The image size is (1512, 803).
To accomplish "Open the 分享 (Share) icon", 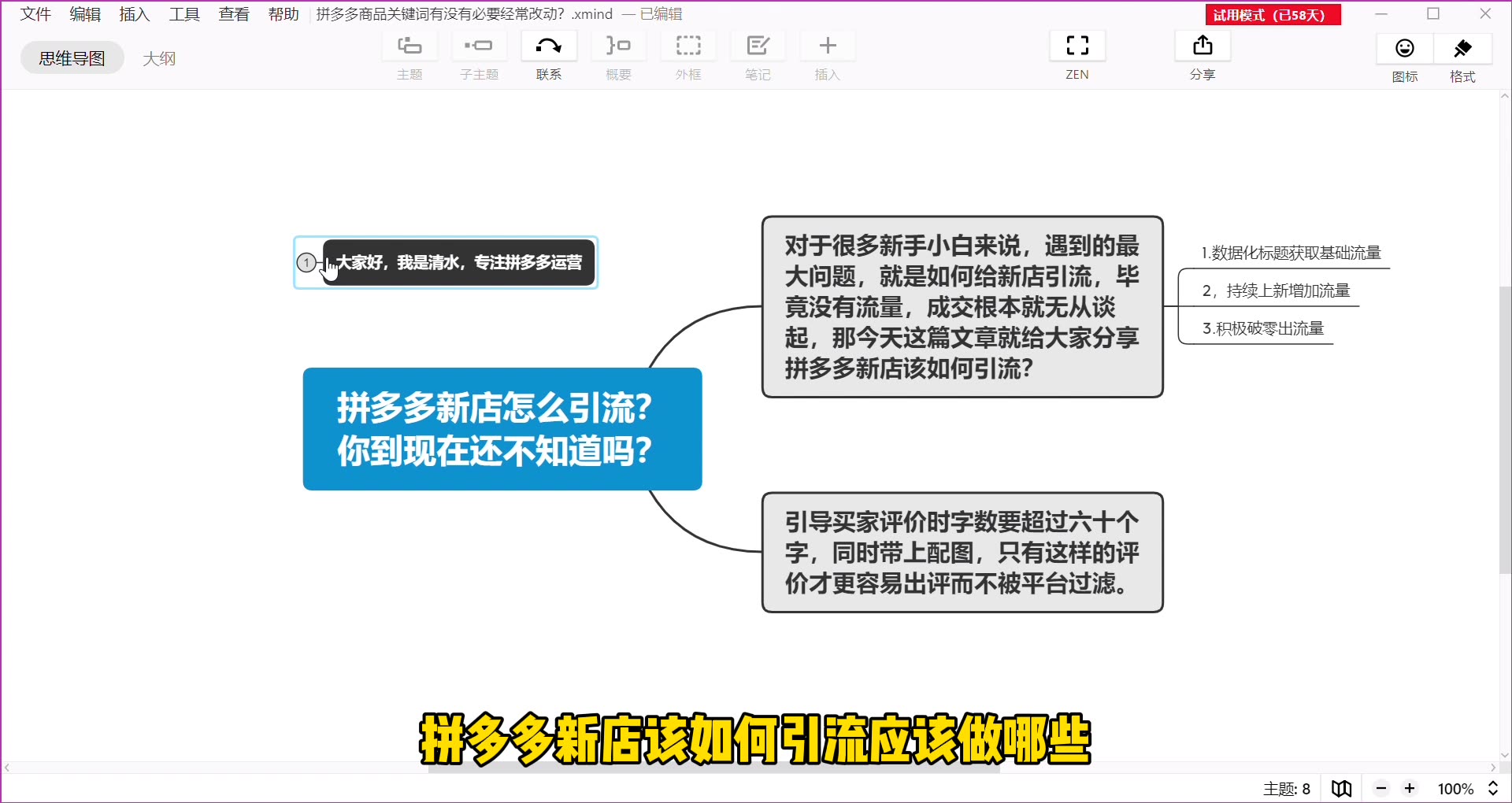I will tap(1203, 46).
